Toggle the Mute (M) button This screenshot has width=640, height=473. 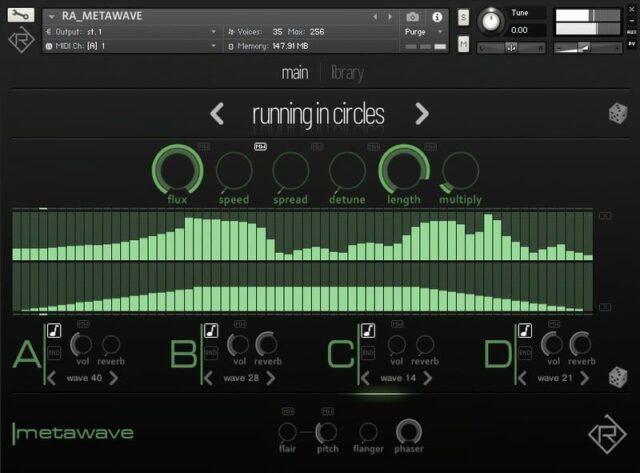click(464, 44)
